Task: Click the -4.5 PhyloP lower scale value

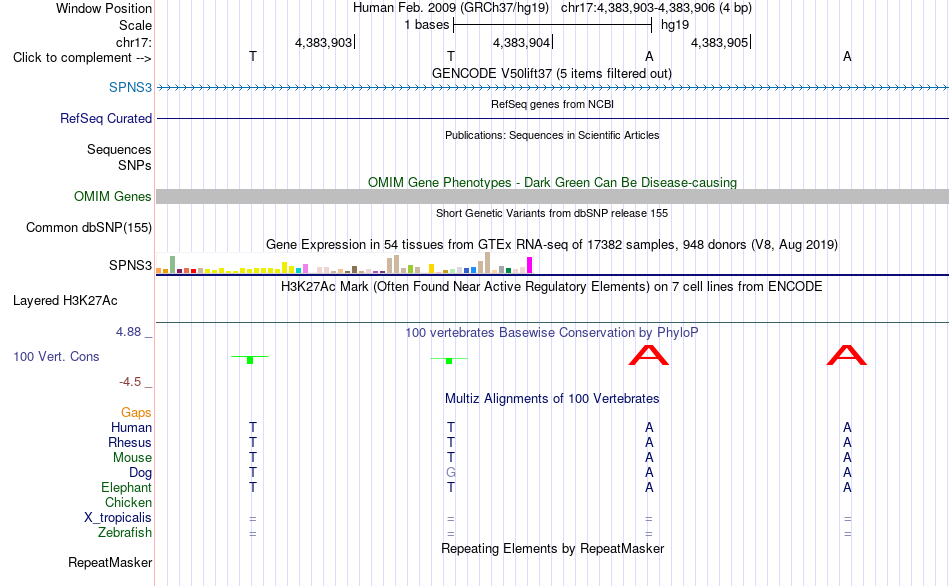Action: point(130,382)
